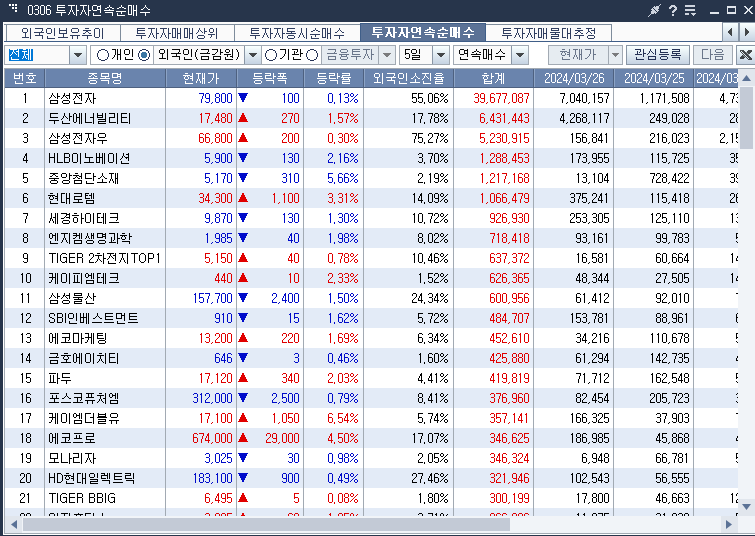Select the 케이피엠테크 stock name
Viewport: 755px width, 536px height.
84,278
